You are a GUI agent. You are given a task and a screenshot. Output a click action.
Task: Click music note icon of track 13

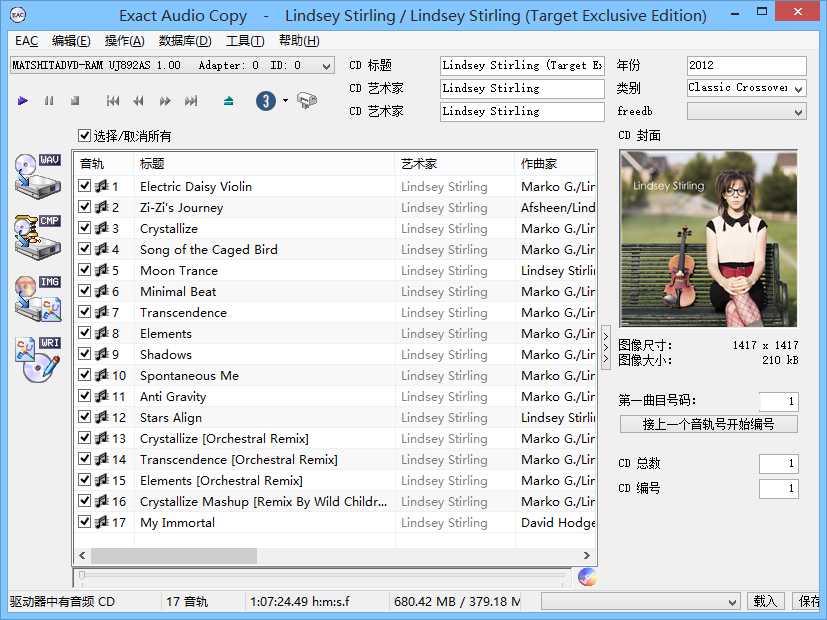tap(101, 438)
